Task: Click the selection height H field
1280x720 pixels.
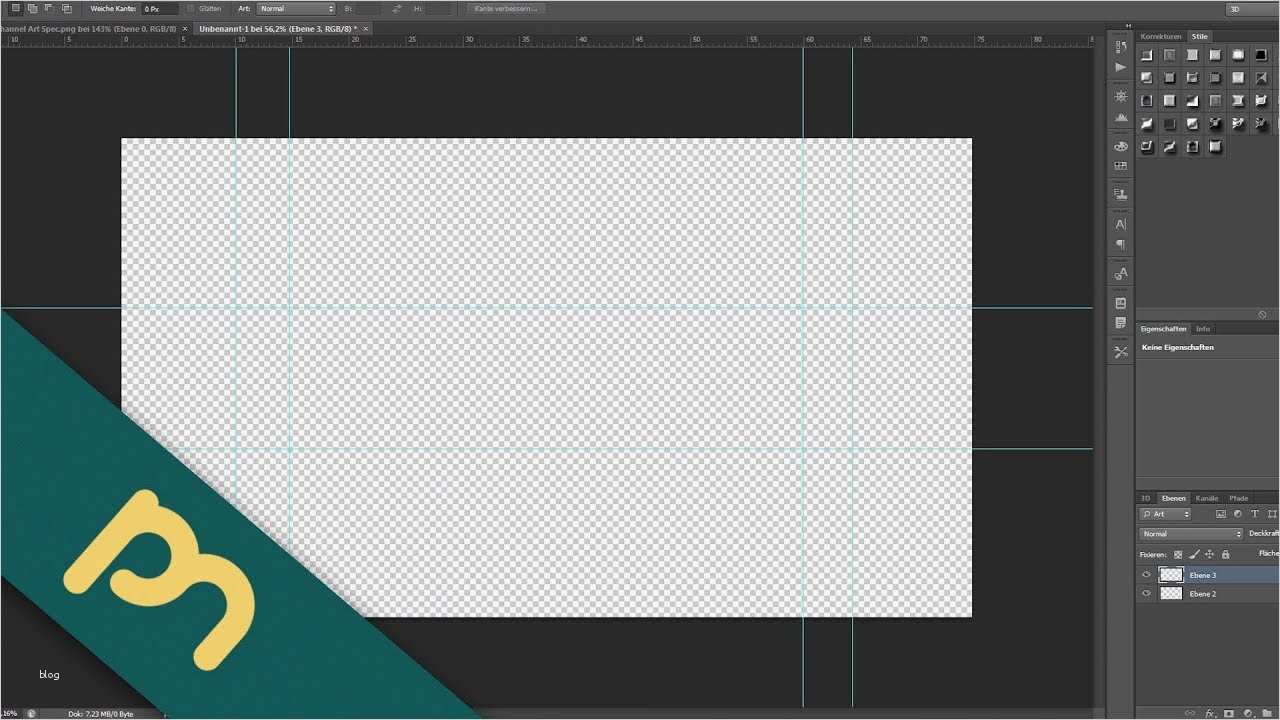Action: click(x=437, y=8)
